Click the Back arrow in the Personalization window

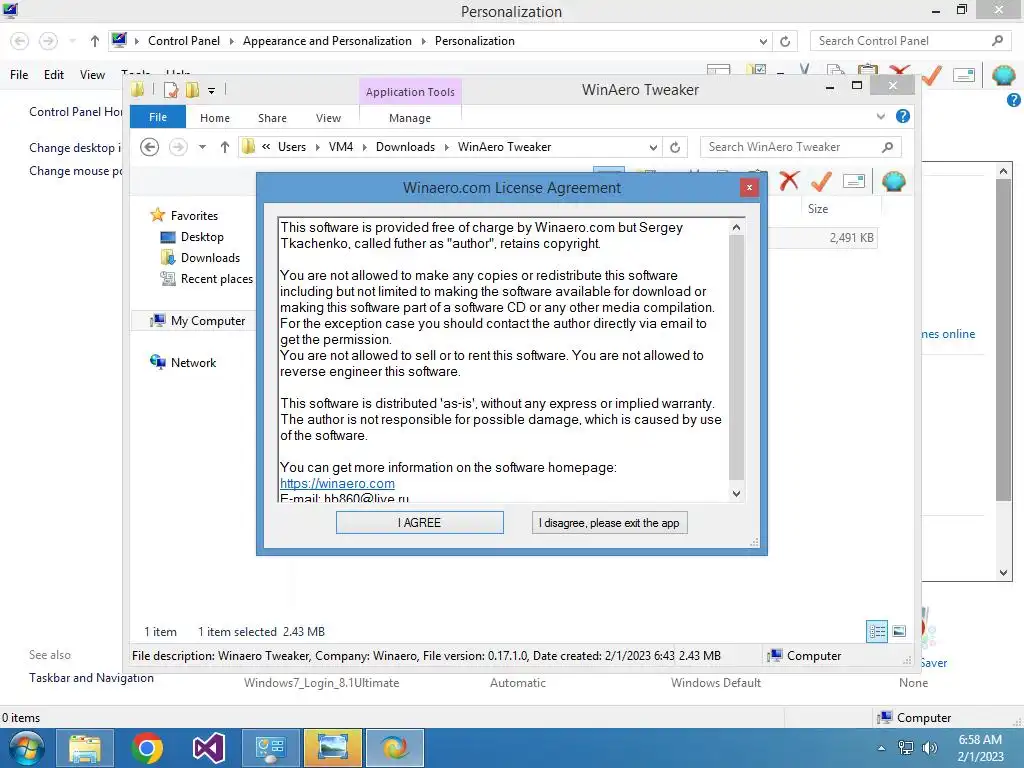20,41
